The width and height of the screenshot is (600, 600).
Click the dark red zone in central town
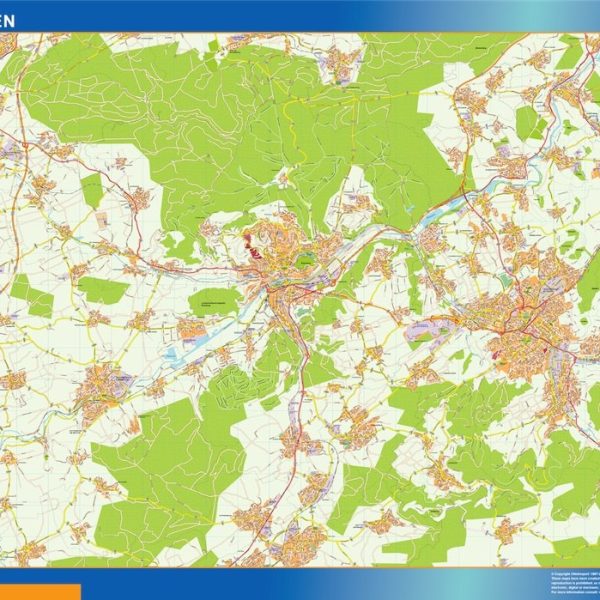click(x=252, y=247)
